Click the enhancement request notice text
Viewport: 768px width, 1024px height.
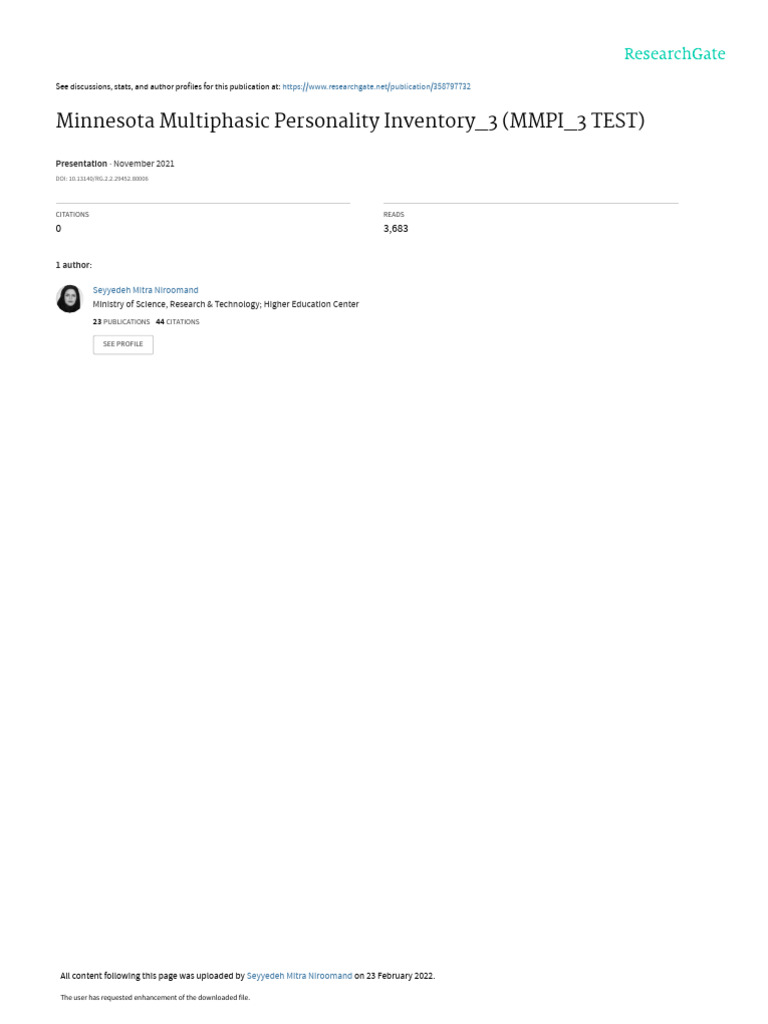[x=155, y=997]
